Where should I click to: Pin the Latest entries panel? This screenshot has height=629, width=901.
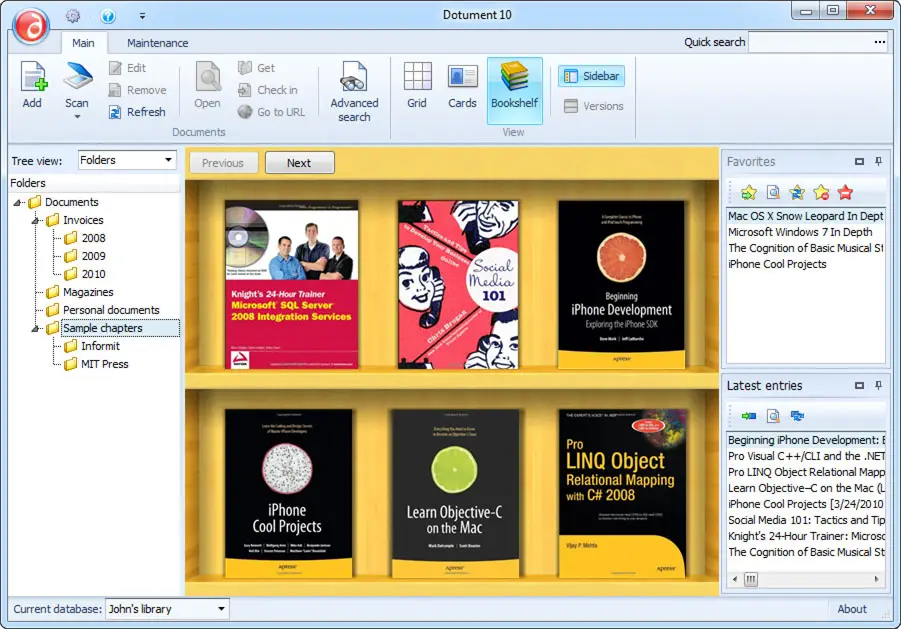(879, 385)
